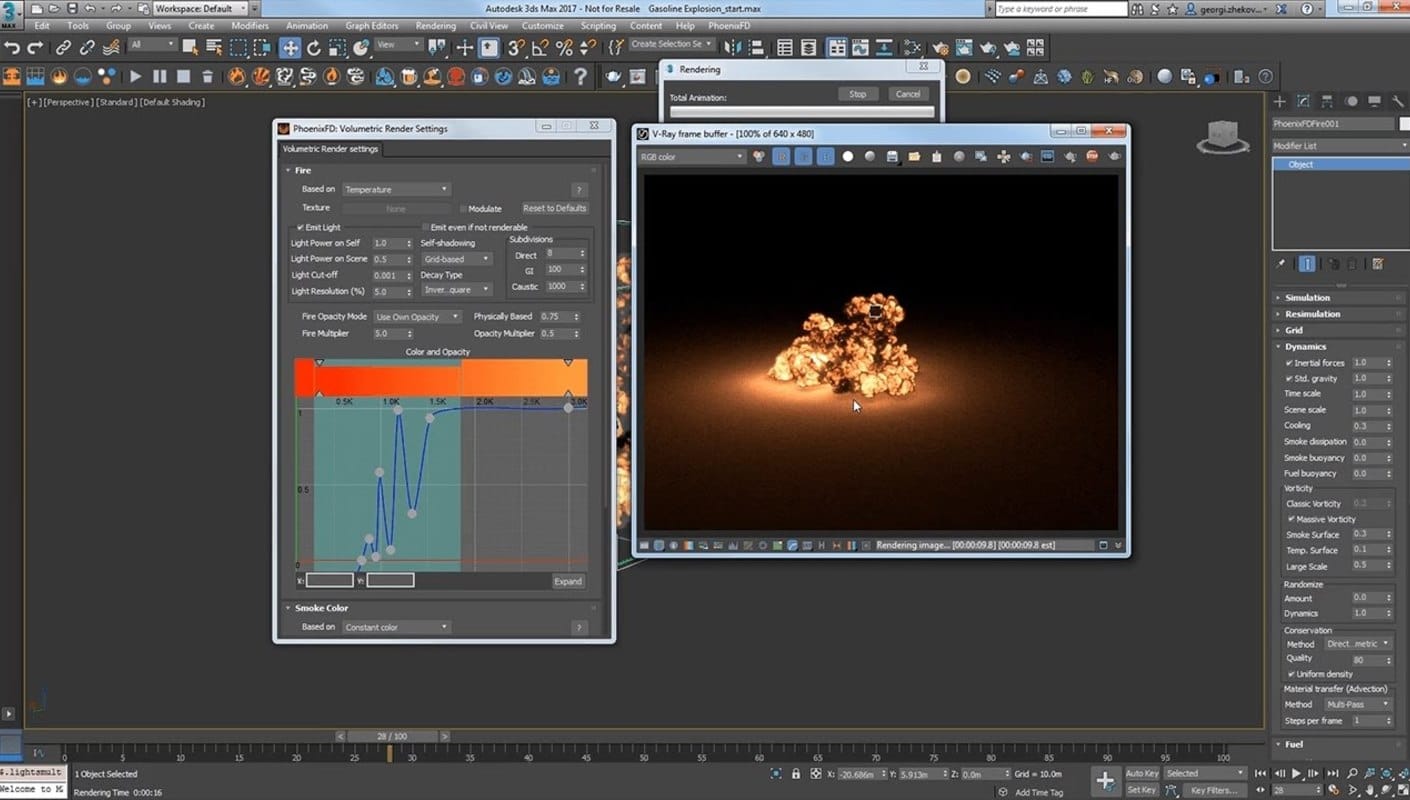Play the animation in timeline controls
The width and height of the screenshot is (1410, 800).
[x=1297, y=773]
